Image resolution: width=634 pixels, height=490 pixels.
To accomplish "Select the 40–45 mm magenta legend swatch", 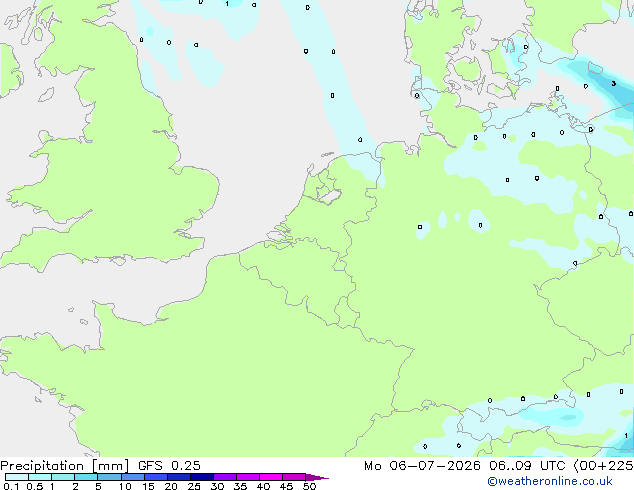I will (x=271, y=477).
